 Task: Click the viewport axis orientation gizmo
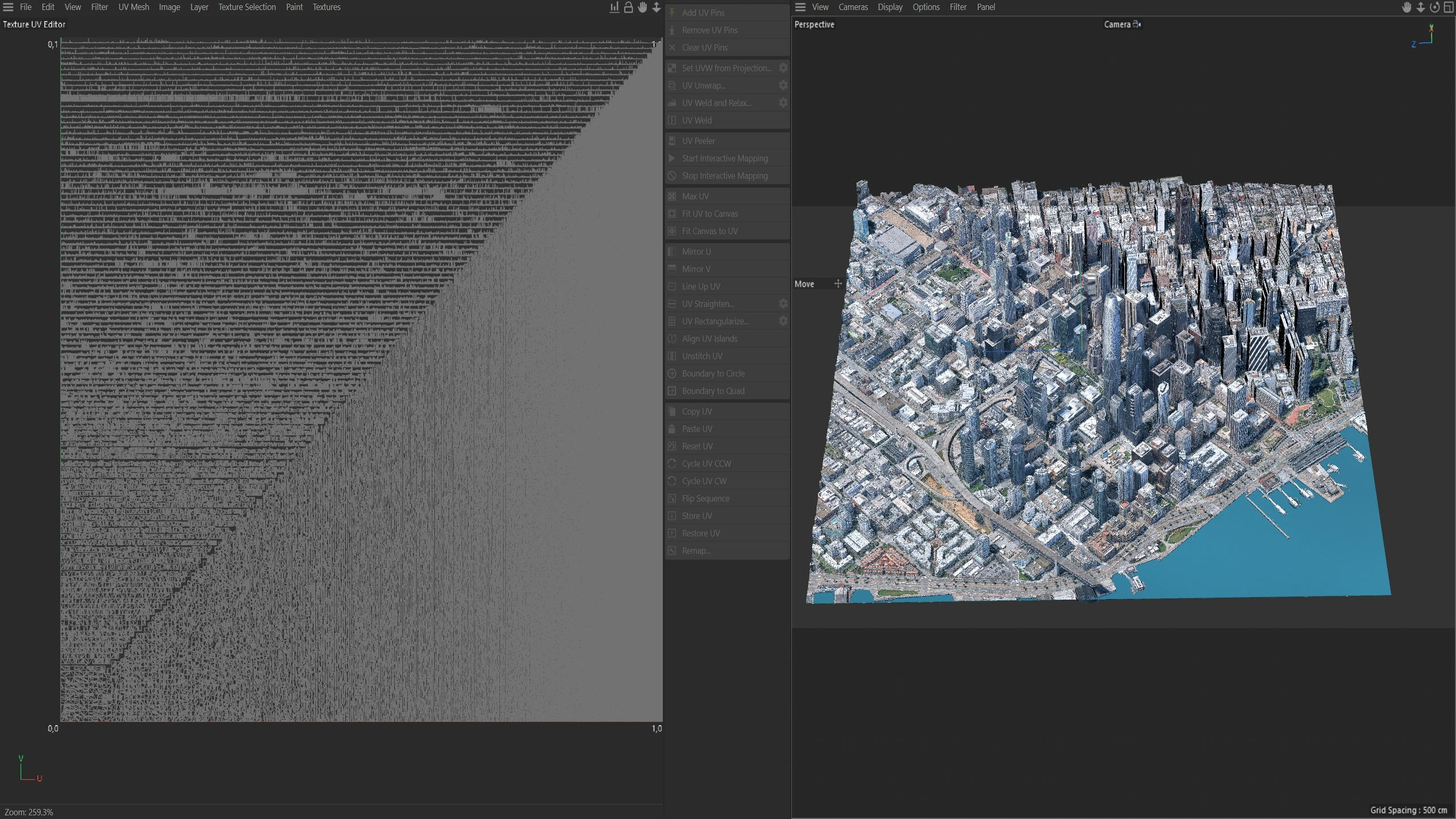pyautogui.click(x=1422, y=36)
